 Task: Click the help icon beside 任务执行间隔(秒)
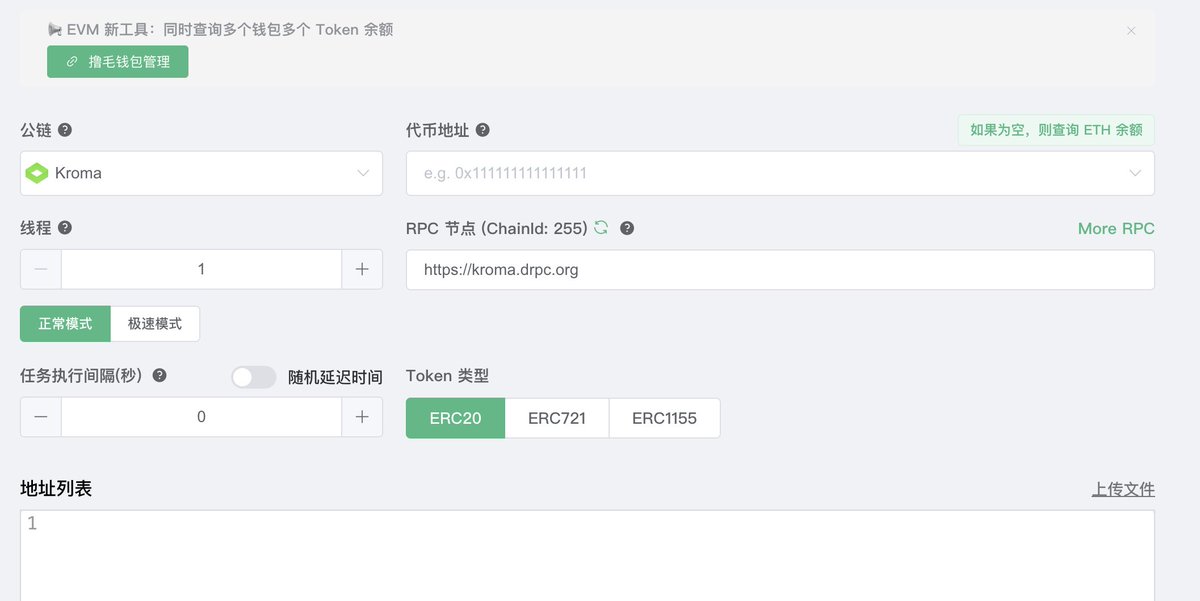[159, 376]
